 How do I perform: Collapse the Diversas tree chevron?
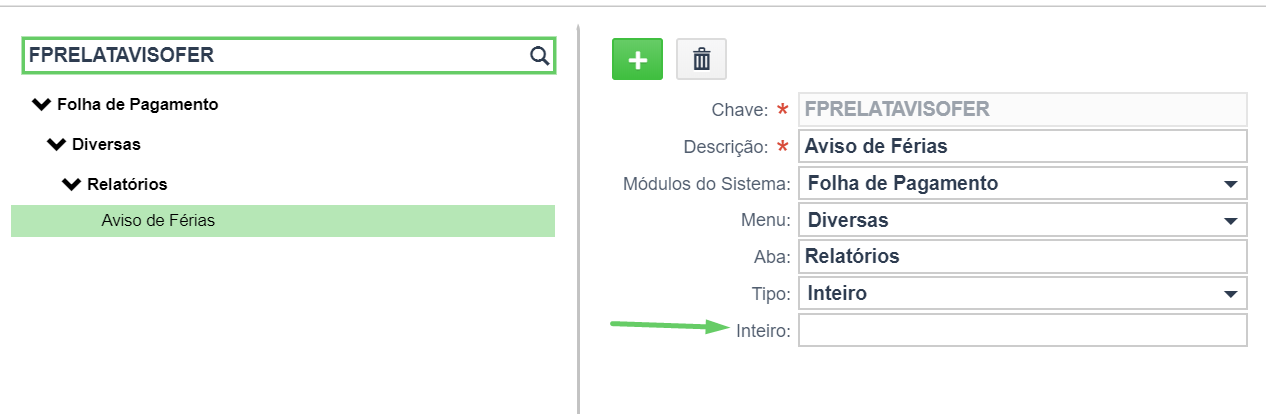[x=56, y=144]
